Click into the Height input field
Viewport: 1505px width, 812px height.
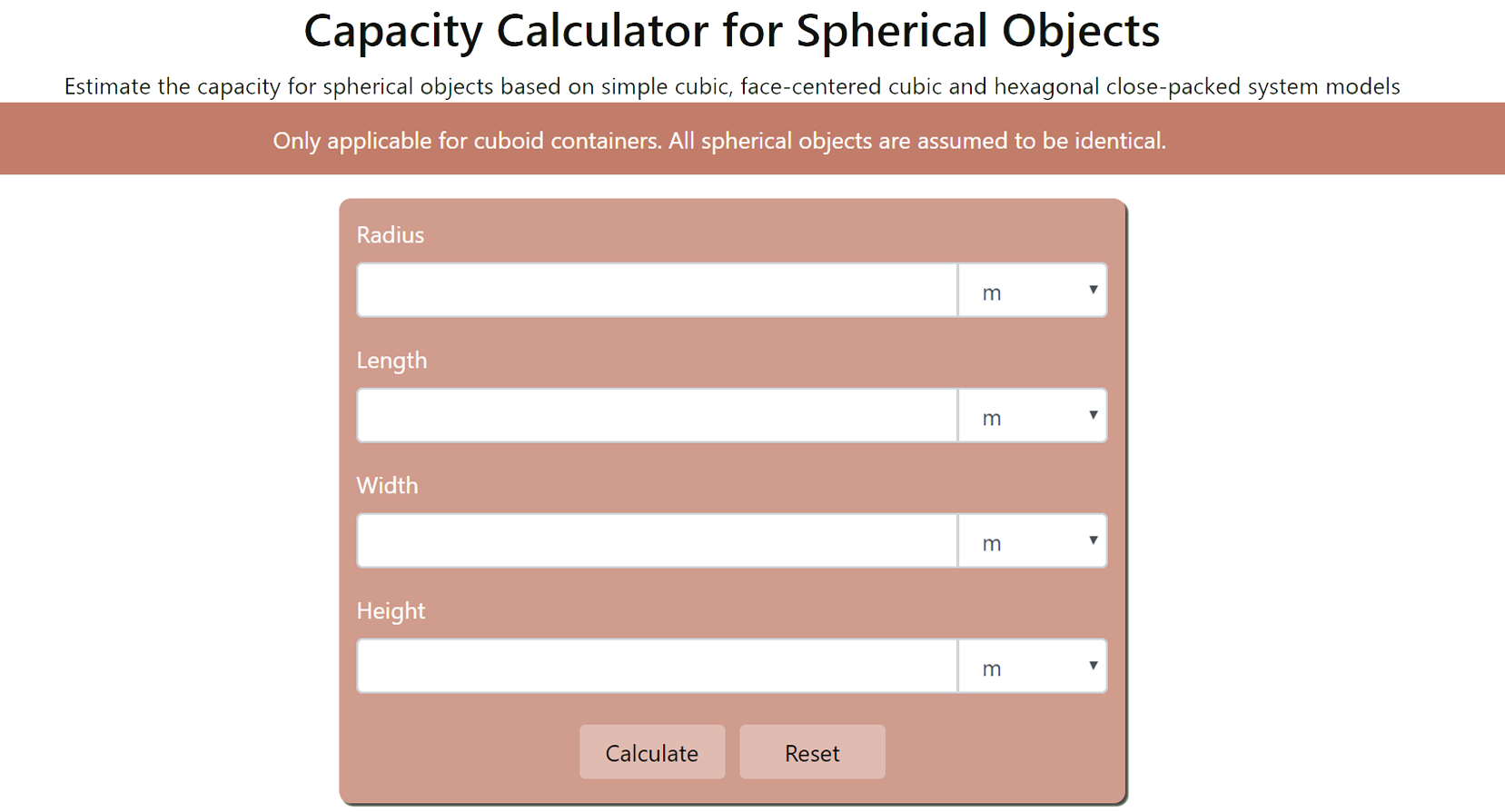click(657, 666)
